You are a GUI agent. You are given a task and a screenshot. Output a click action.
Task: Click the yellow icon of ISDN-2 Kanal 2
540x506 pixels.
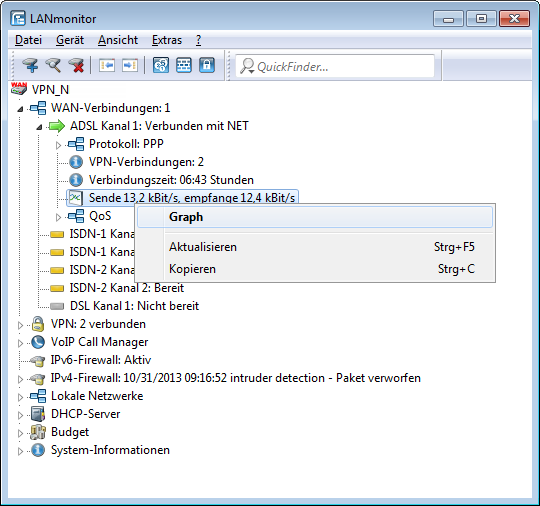(x=57, y=288)
